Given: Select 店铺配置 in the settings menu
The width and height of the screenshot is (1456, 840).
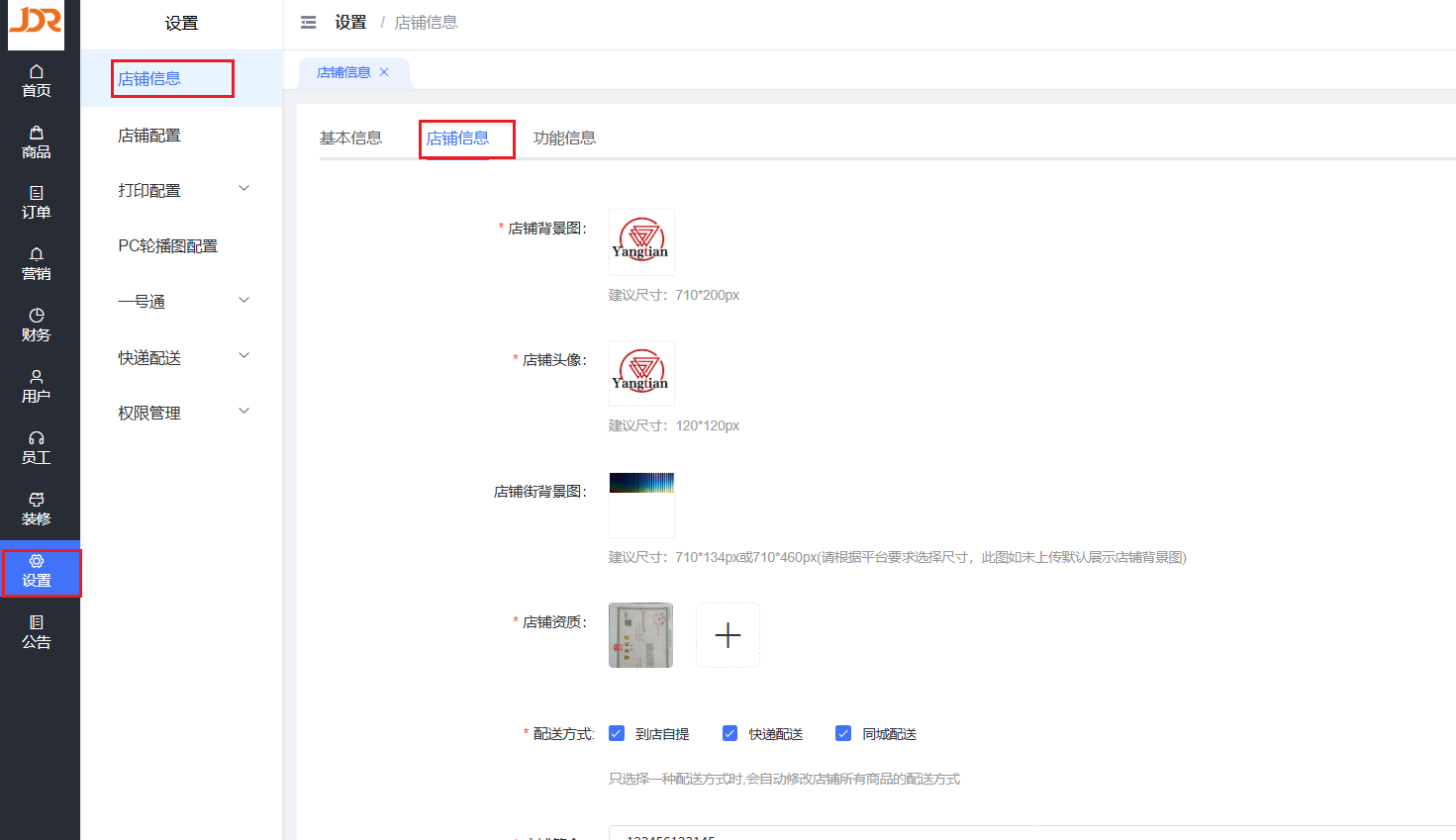Looking at the screenshot, I should pyautogui.click(x=181, y=135).
